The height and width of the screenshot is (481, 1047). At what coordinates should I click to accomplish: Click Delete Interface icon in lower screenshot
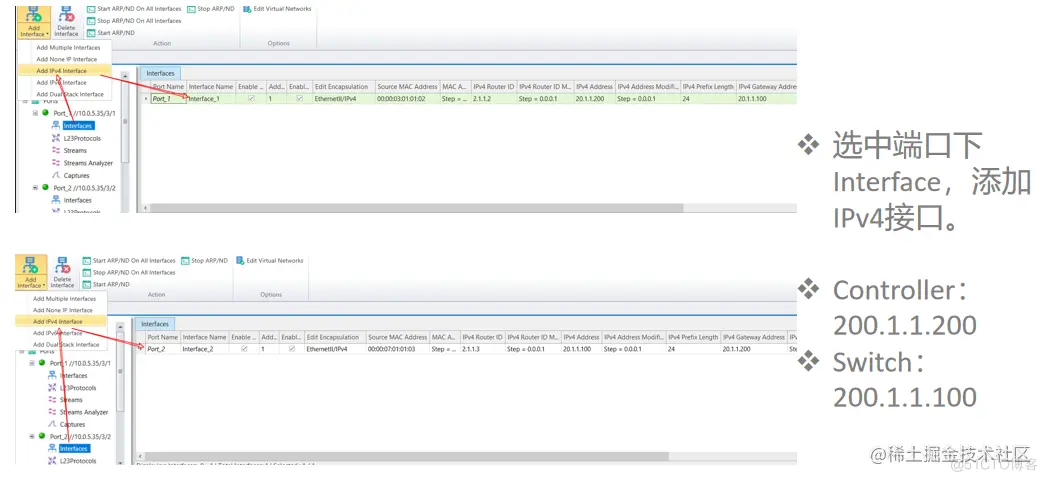point(62,267)
